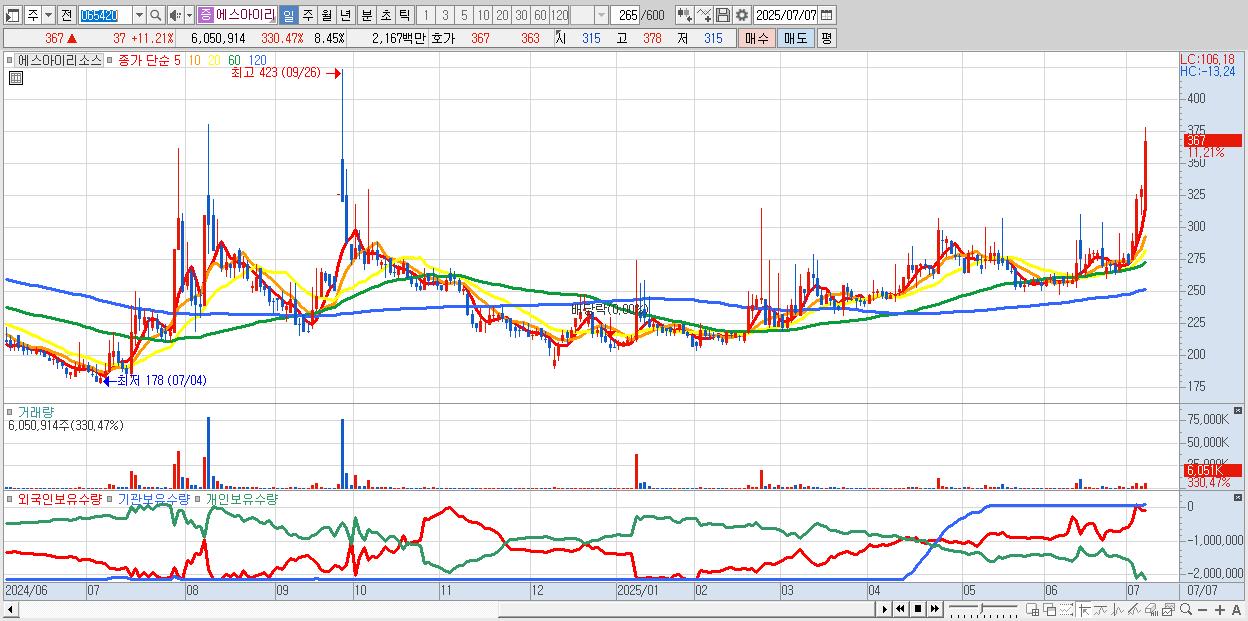1248x621 pixels.
Task: Click the purple 증 badge icon
Action: (206, 15)
